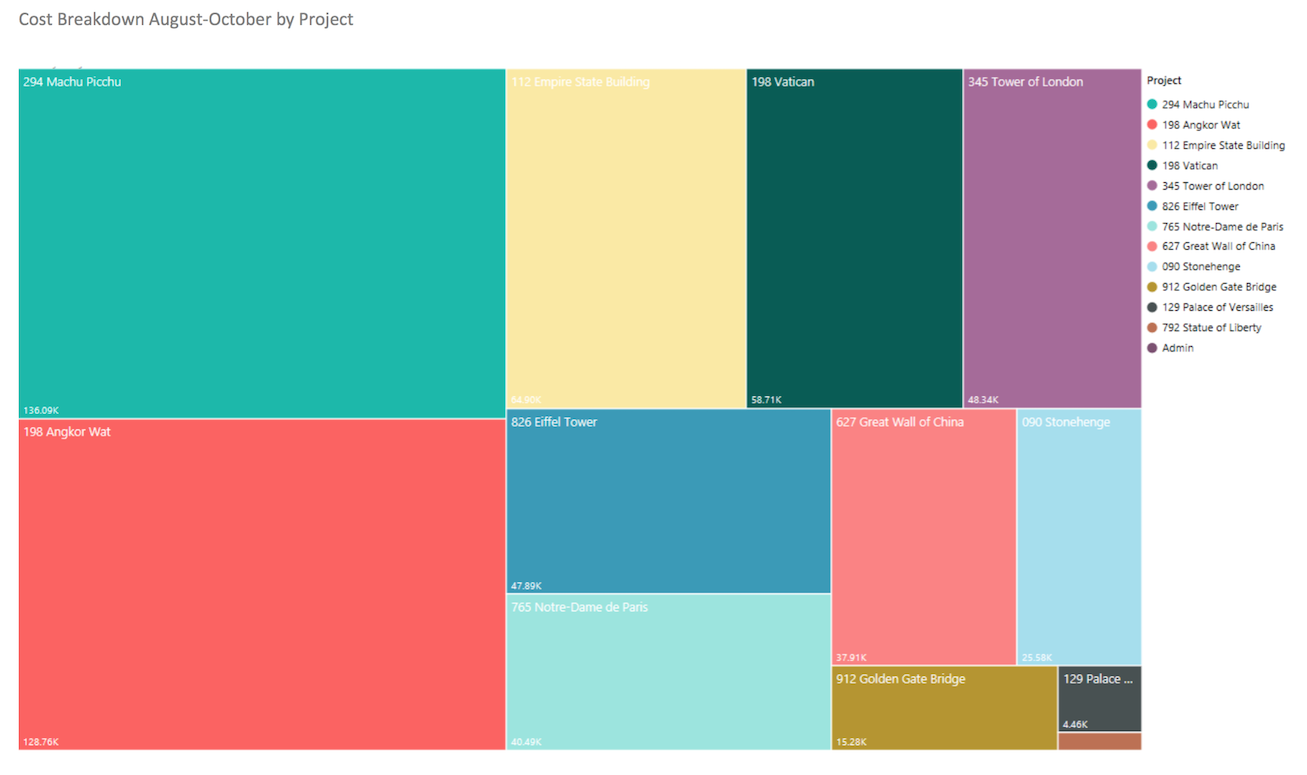This screenshot has width=1307, height=775.
Task: Select the 112 Empire State Building tile
Action: [626, 238]
